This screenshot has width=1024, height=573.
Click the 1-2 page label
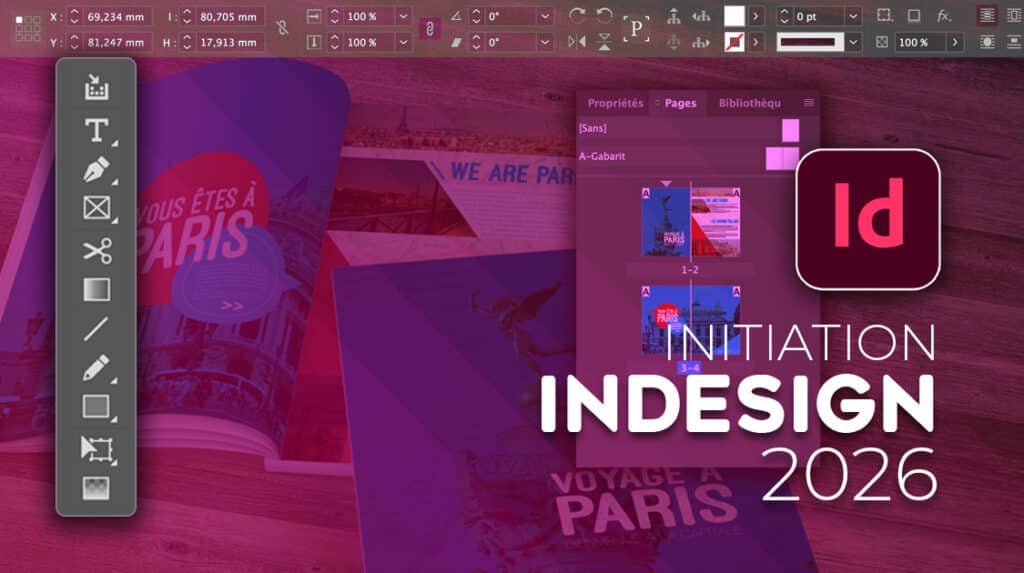point(690,270)
